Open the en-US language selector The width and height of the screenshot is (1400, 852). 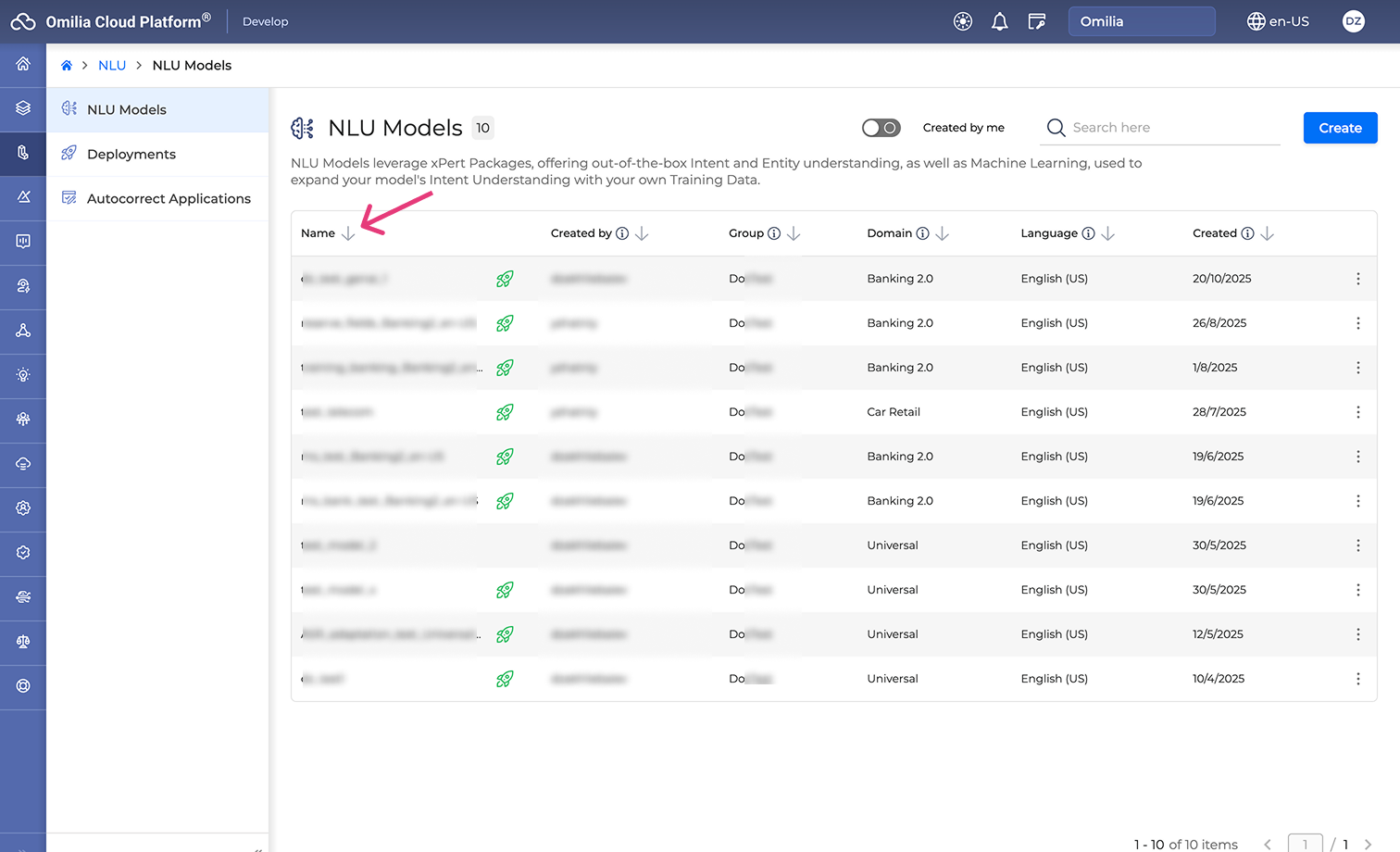(1278, 21)
